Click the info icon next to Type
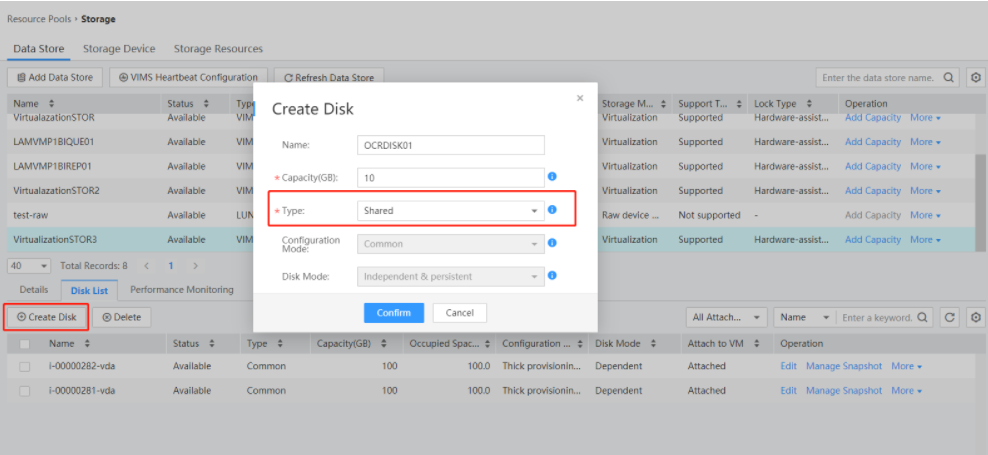This screenshot has height=455, width=988. [552, 211]
